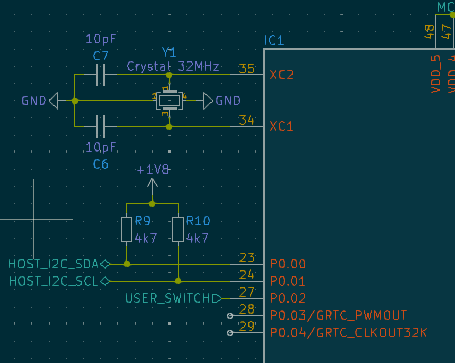Select pin P0.04/GRTC_CLKOUT32K text
The height and width of the screenshot is (363, 455).
[349, 333]
